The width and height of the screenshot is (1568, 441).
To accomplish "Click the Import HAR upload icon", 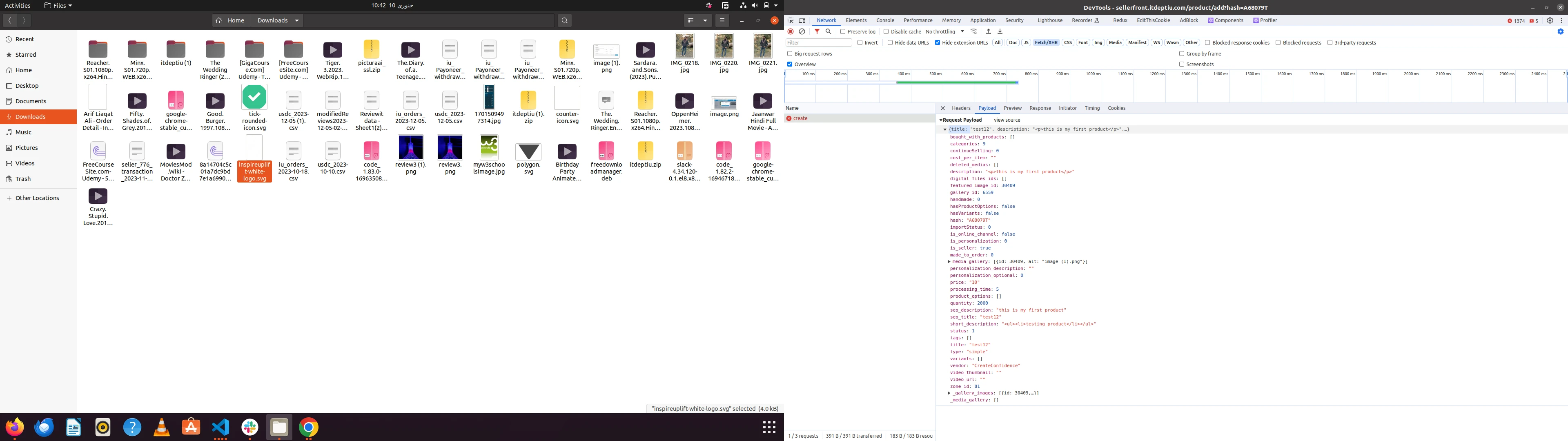I will pos(989,32).
